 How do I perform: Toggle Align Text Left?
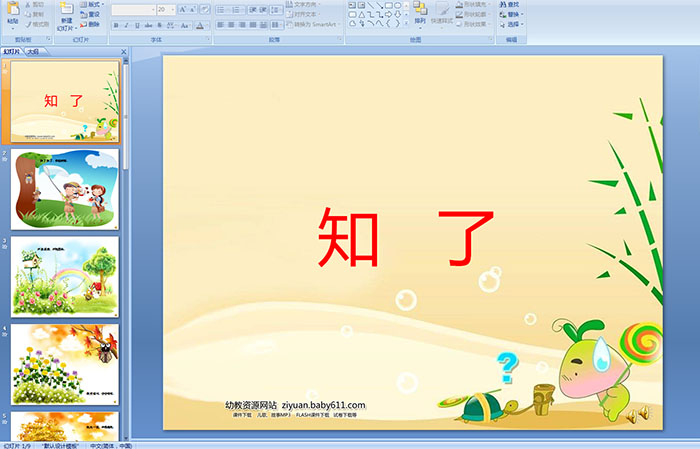[221, 25]
